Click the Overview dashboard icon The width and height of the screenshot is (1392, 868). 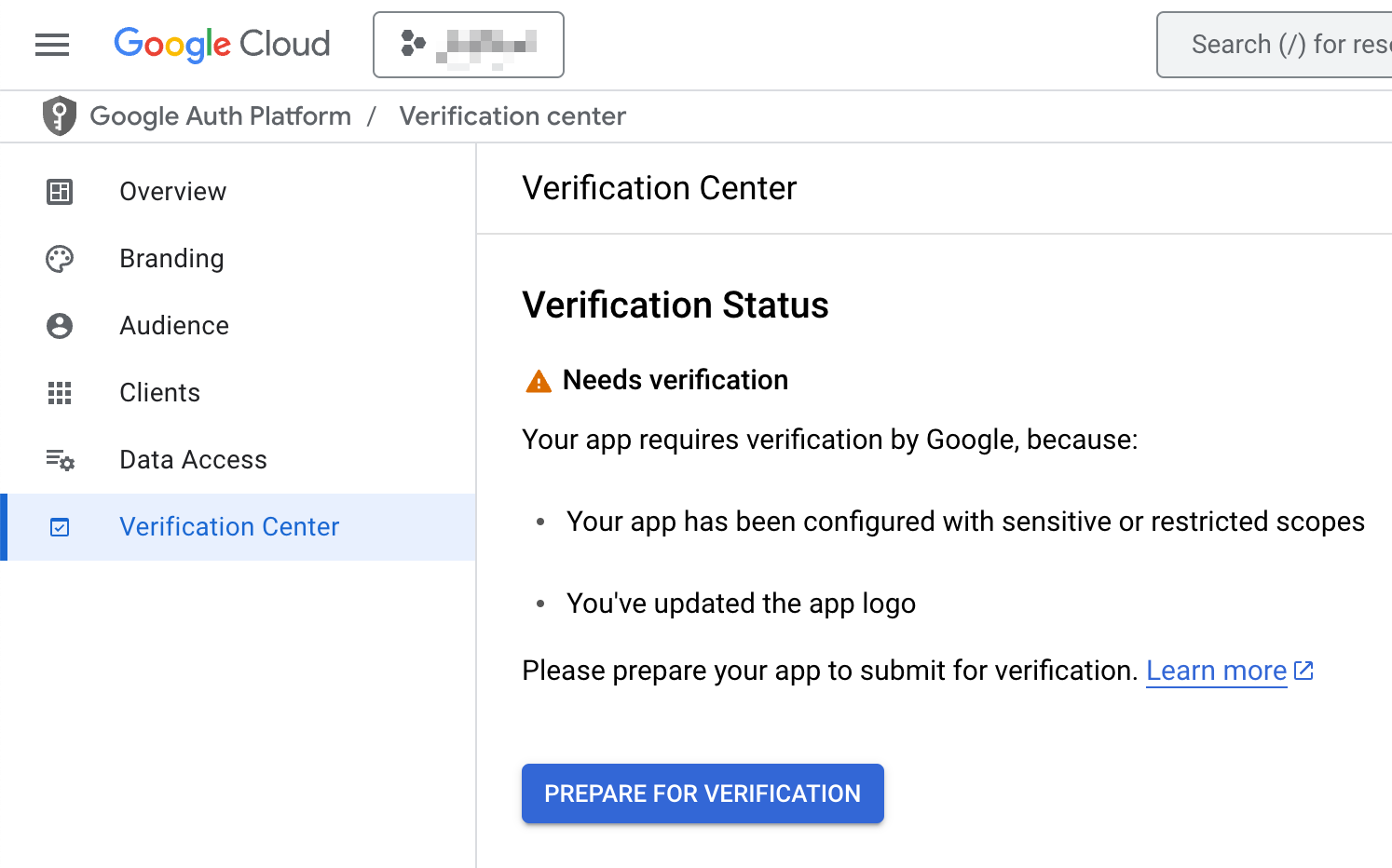point(60,192)
